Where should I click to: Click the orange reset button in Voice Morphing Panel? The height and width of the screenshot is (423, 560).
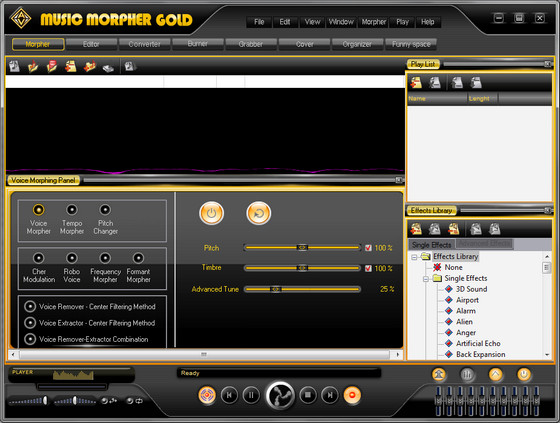pos(259,213)
